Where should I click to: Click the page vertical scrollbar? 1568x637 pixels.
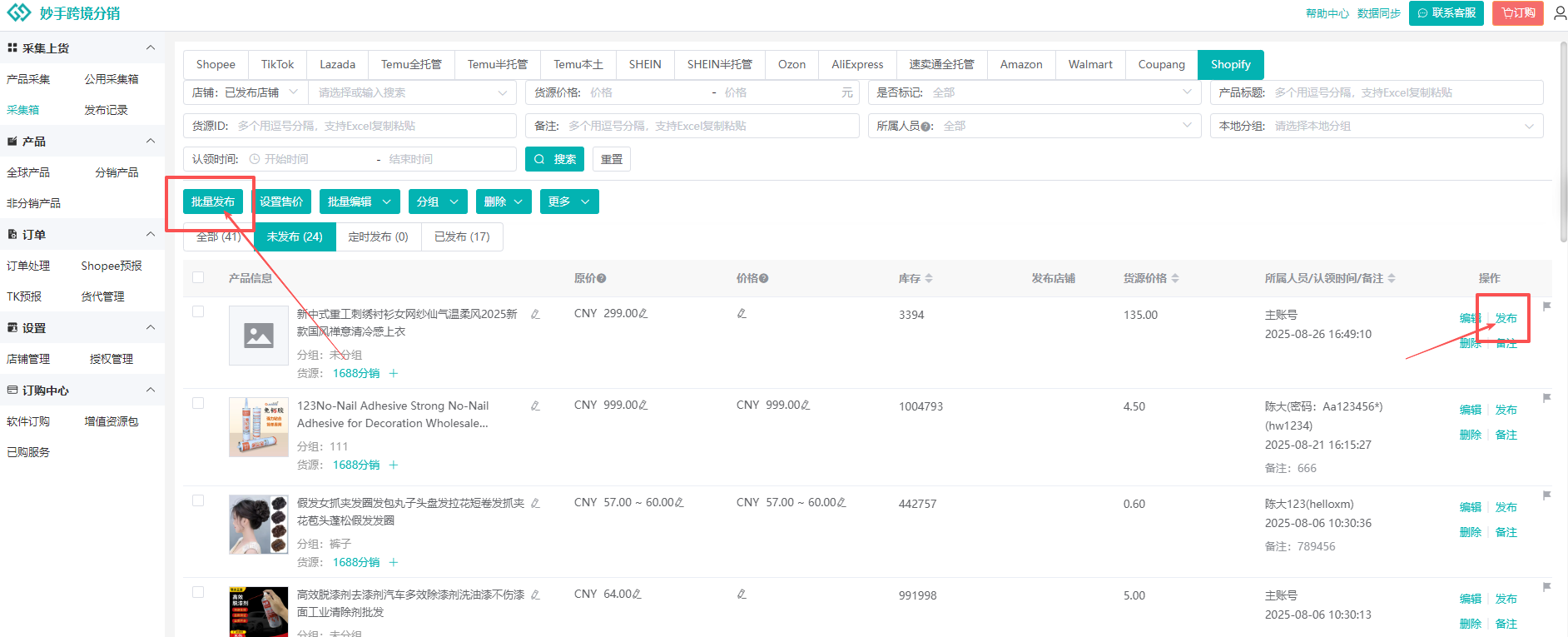click(x=1562, y=142)
